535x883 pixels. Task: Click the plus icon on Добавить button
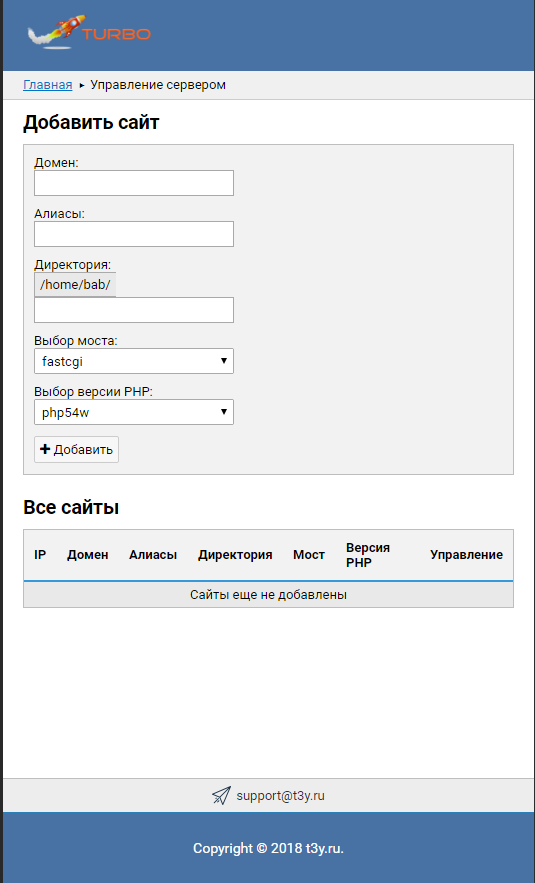tap(45, 449)
